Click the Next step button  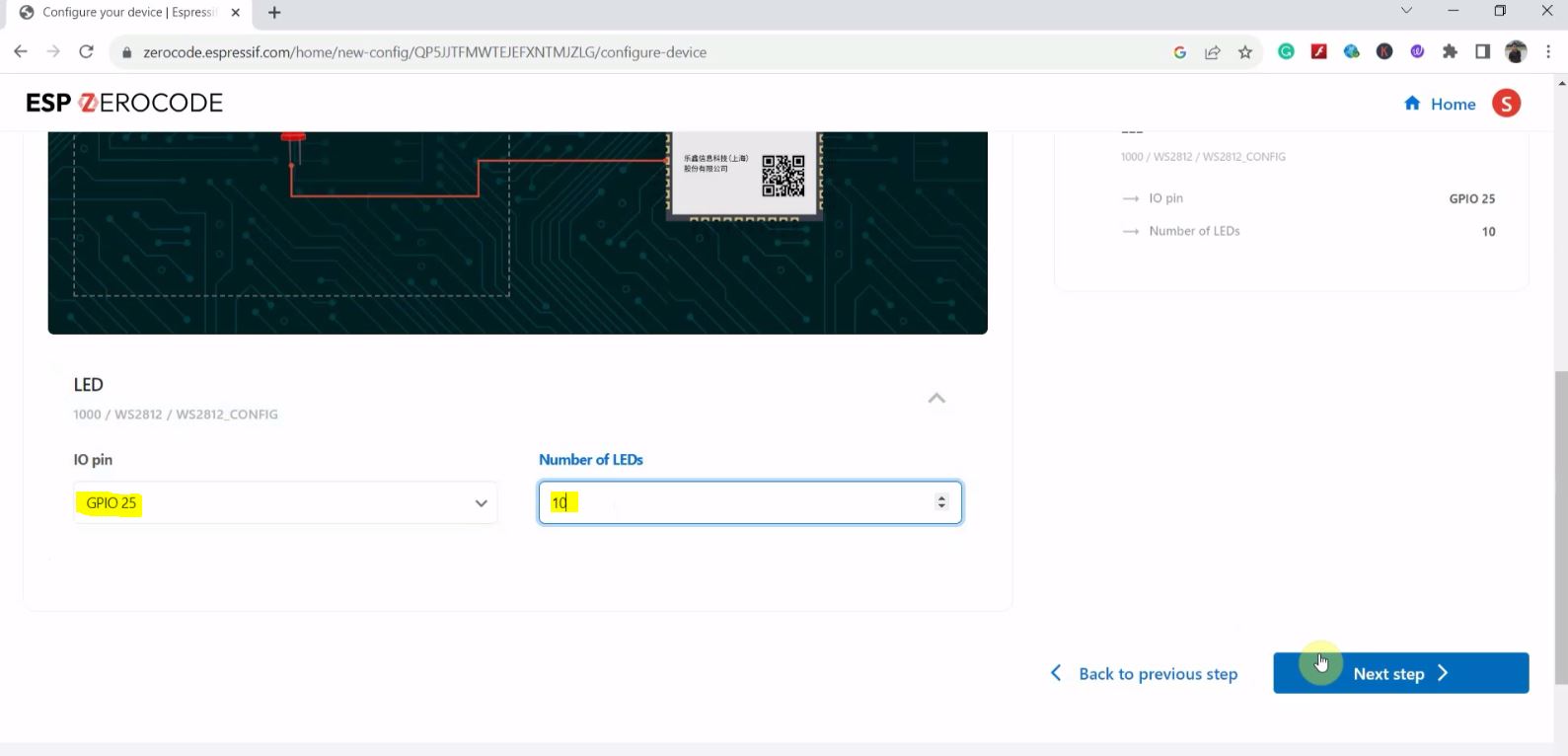point(1400,673)
